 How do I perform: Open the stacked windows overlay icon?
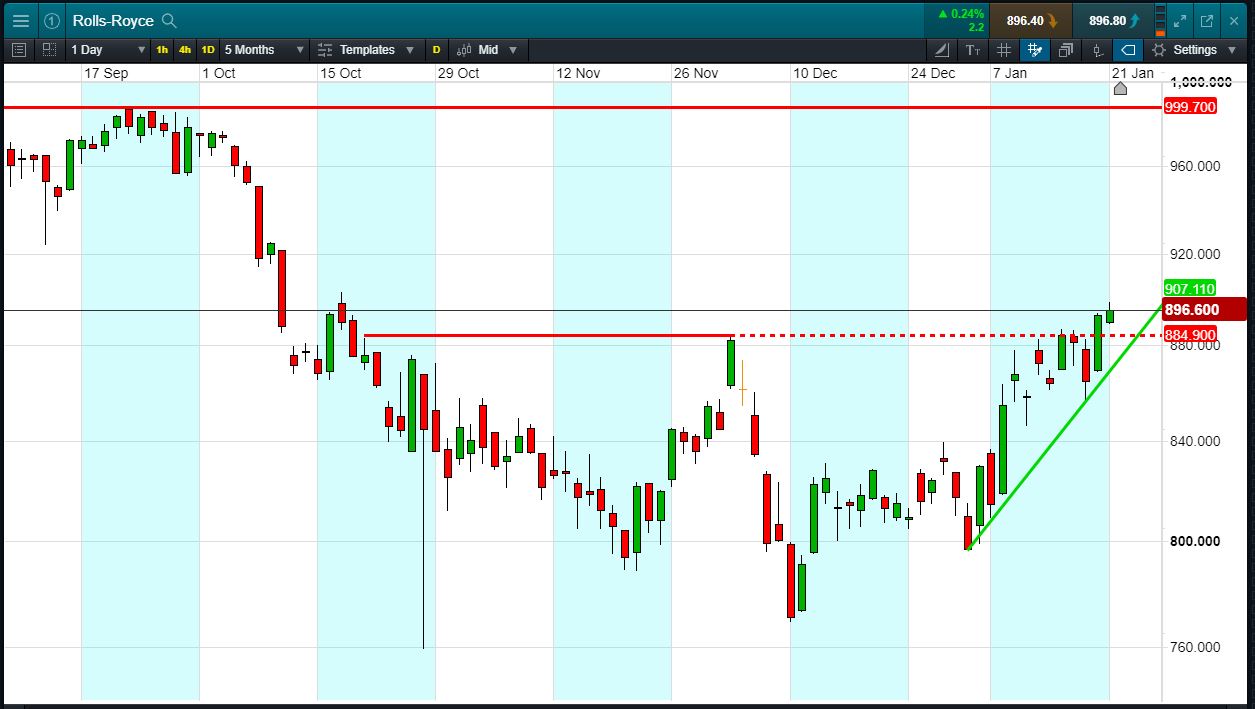(1066, 50)
